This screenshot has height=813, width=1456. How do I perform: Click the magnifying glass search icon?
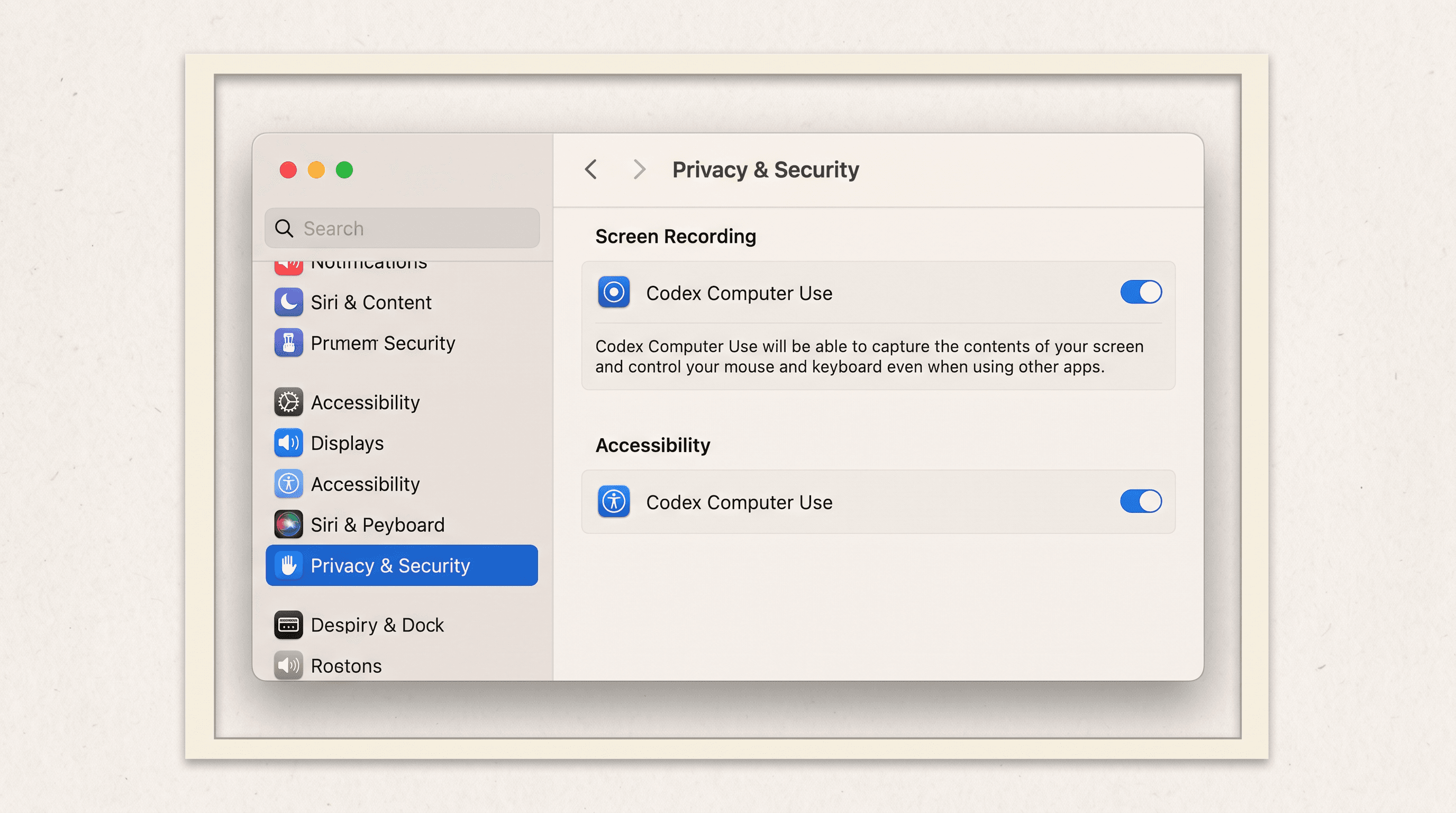(x=284, y=229)
